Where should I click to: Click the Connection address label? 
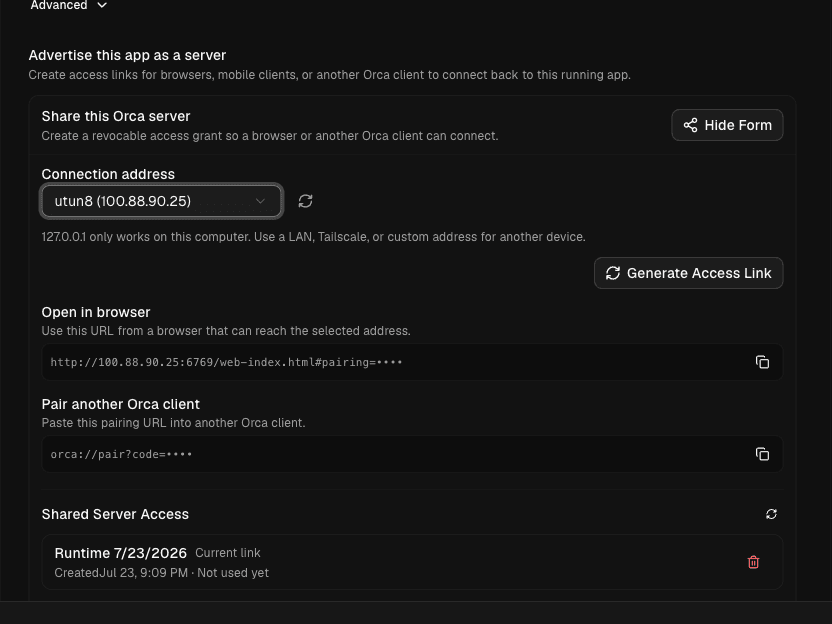[x=108, y=174]
